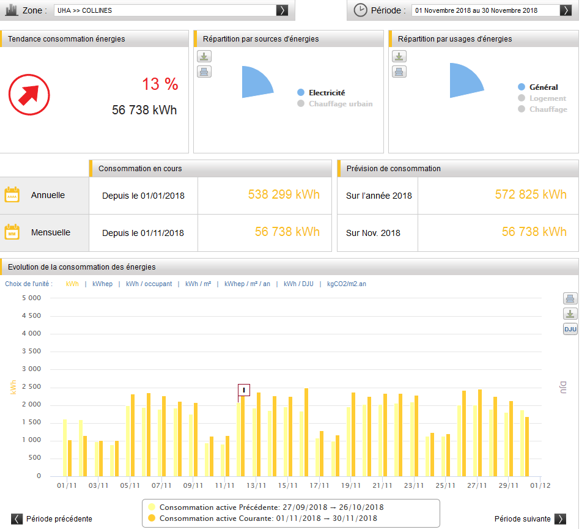Click the Période date range field
This screenshot has width=580, height=529.
[x=486, y=10]
